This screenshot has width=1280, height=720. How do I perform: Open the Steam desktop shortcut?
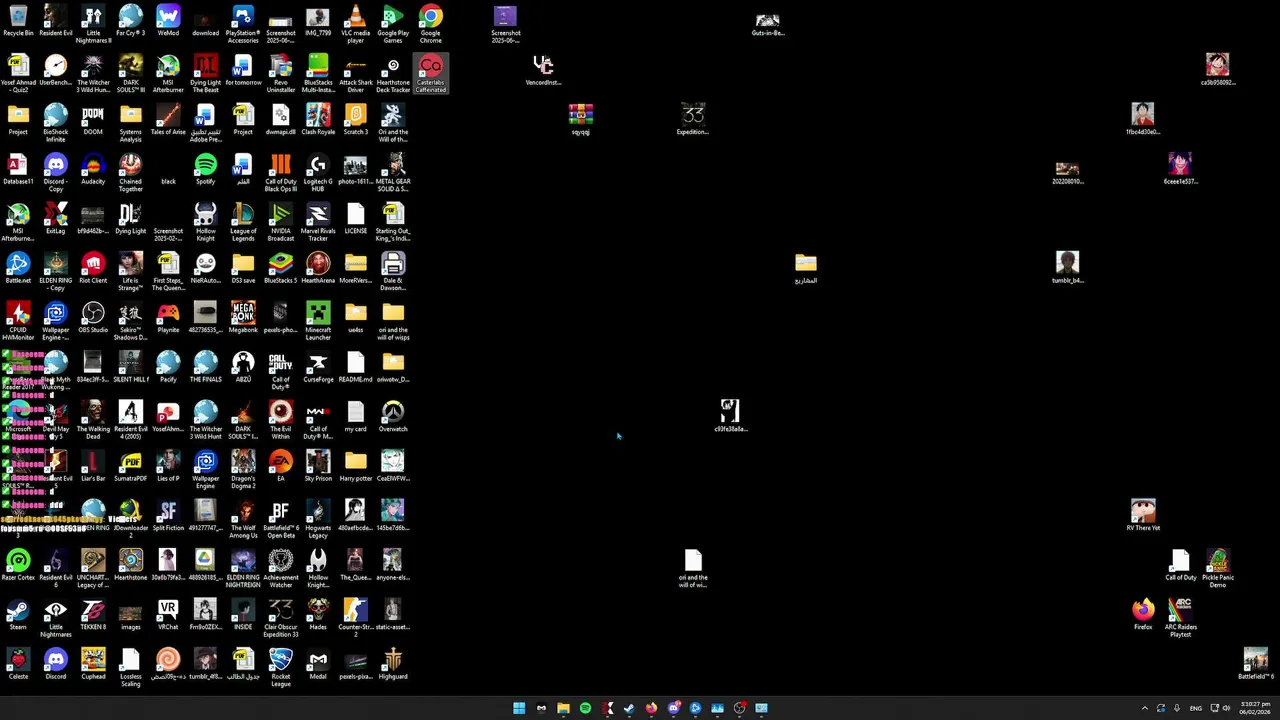click(x=18, y=613)
